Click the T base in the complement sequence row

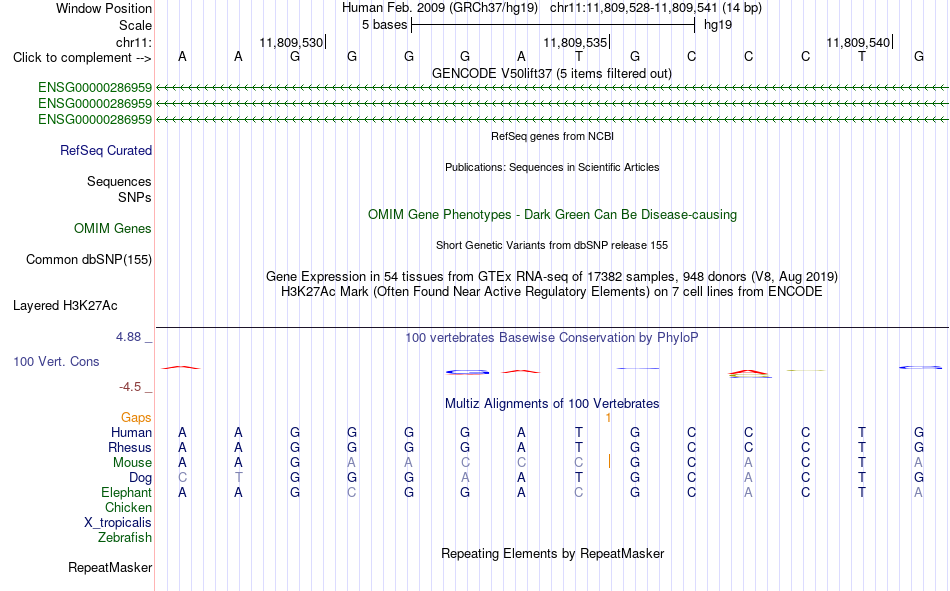coord(579,57)
